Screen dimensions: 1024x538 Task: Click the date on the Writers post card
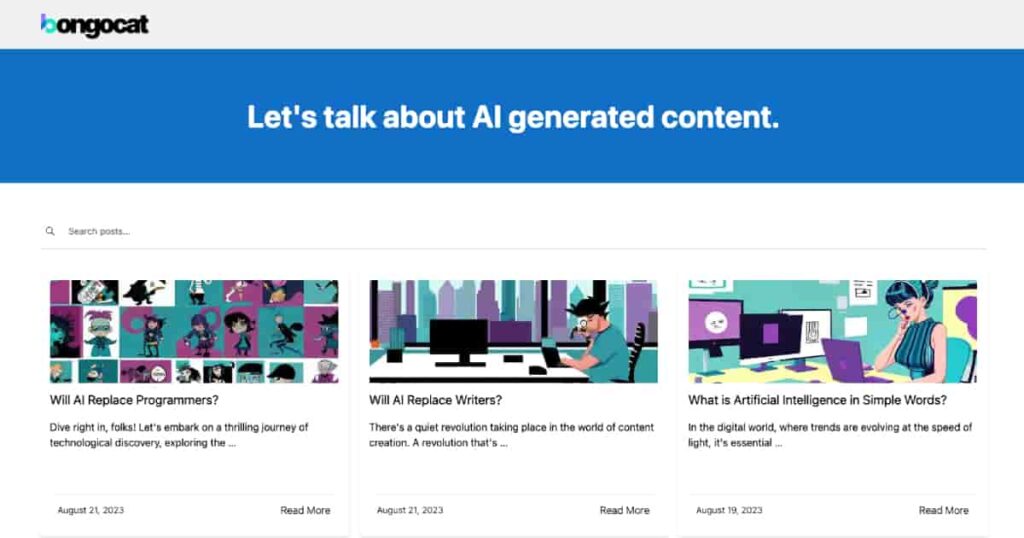[410, 510]
